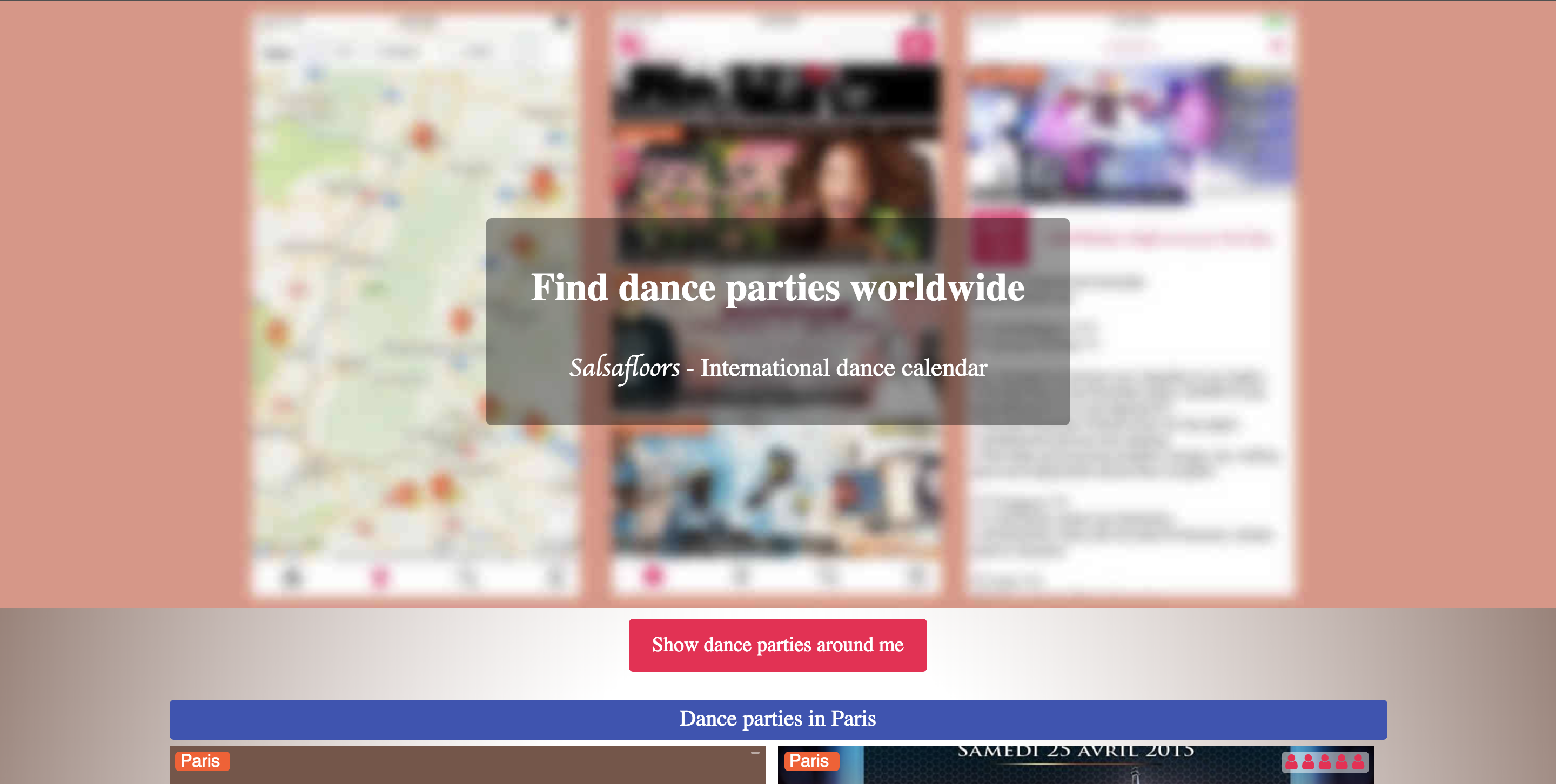Click the Find dance parties worldwide headline

point(777,287)
